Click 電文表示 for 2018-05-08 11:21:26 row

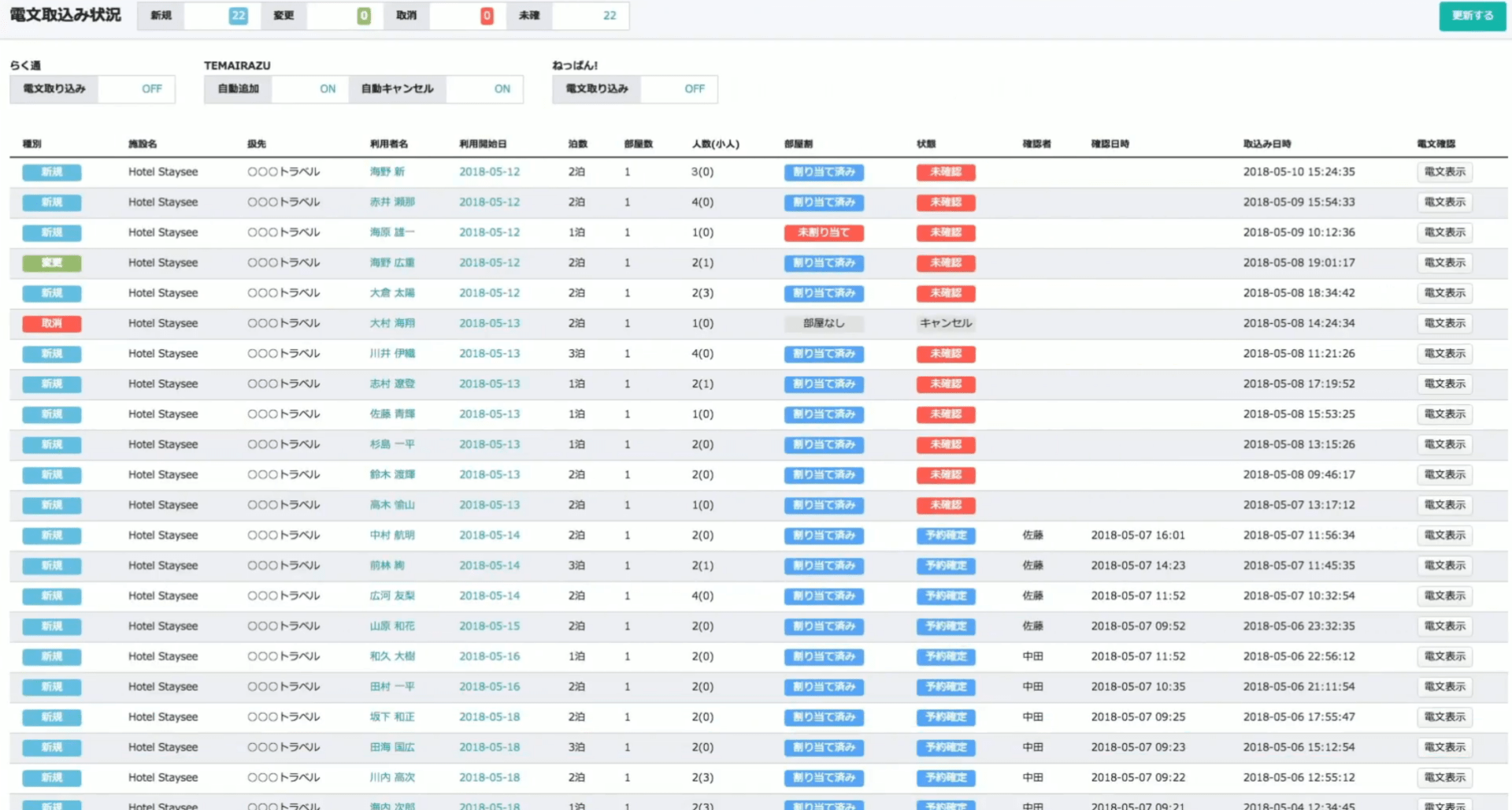1444,354
